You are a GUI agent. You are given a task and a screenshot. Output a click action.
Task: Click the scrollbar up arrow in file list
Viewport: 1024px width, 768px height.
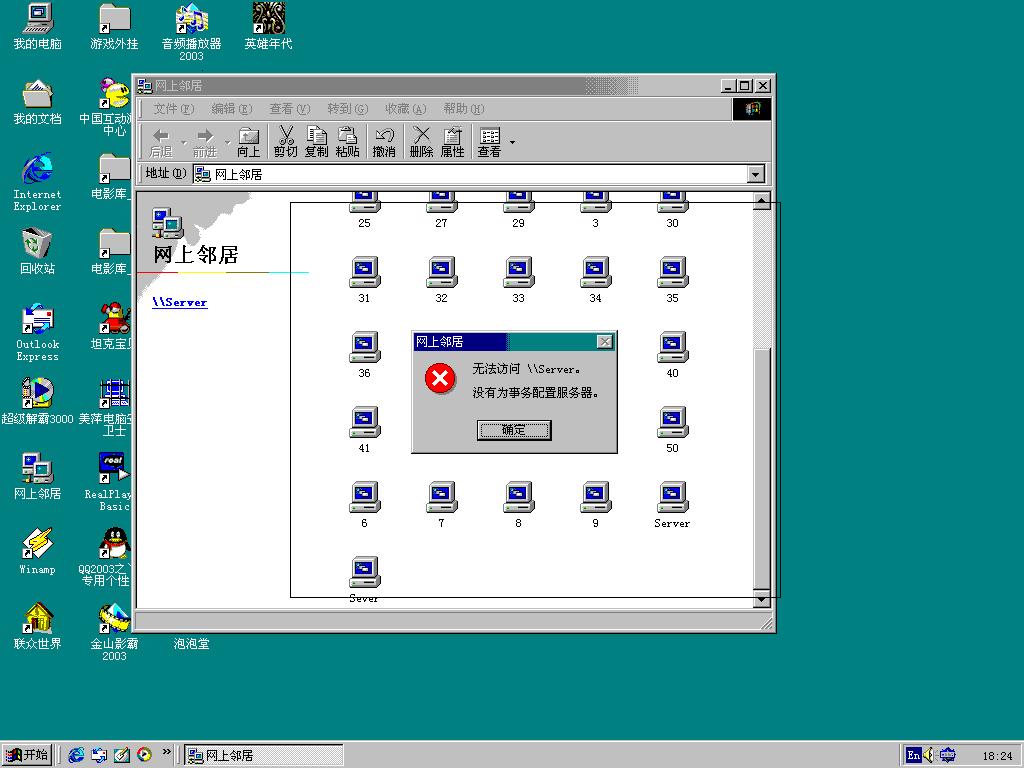(x=762, y=201)
